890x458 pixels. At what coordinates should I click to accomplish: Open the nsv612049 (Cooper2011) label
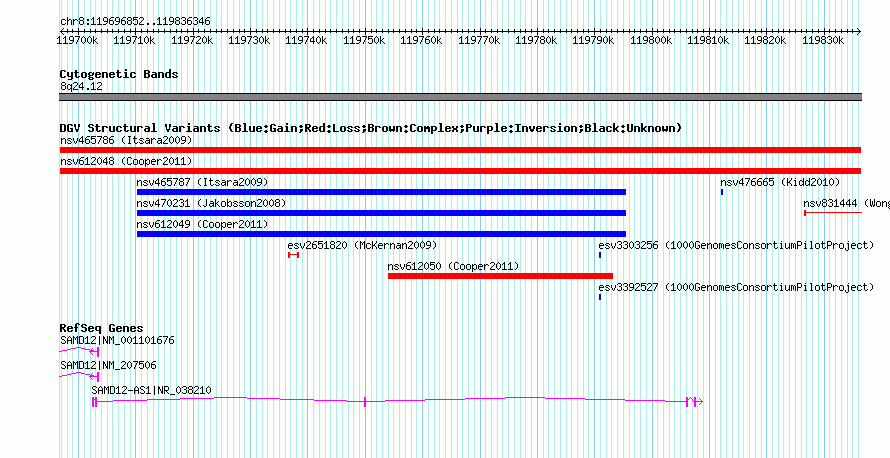tap(202, 224)
